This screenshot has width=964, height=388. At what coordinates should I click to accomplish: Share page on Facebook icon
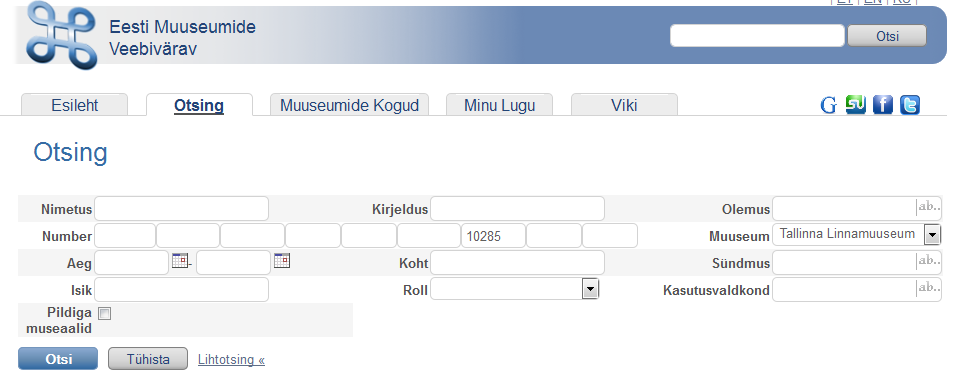click(882, 105)
